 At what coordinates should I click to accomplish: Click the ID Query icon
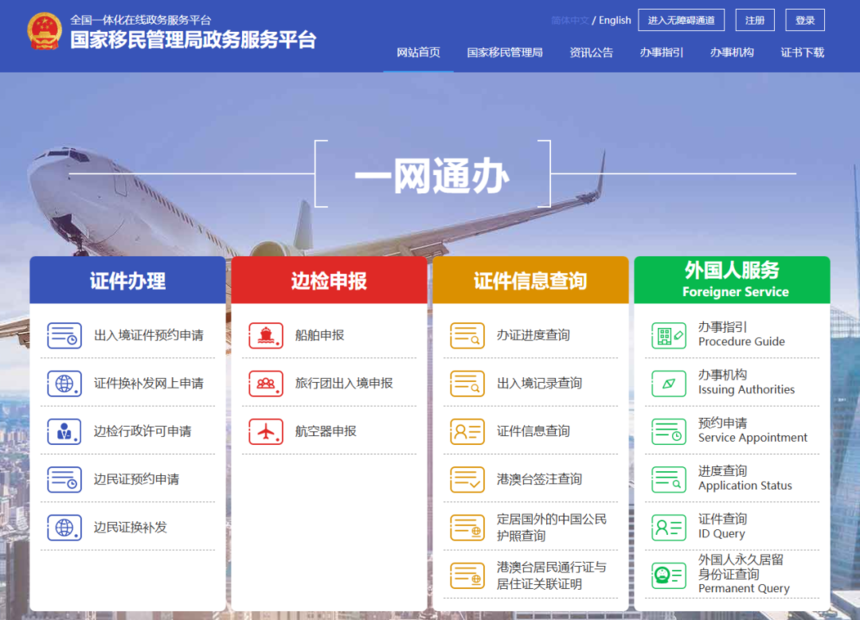click(669, 528)
